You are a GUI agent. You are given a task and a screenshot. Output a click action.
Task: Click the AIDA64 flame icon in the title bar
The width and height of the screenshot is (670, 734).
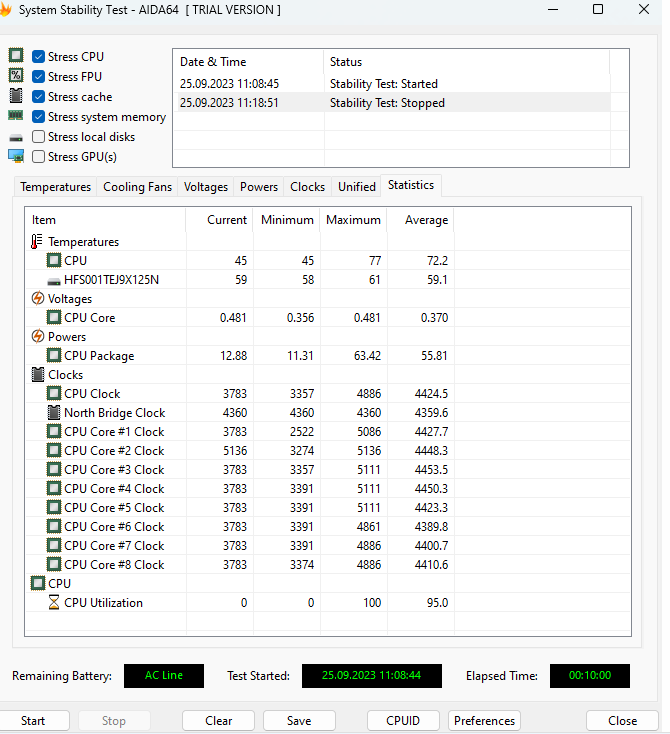coord(6,9)
